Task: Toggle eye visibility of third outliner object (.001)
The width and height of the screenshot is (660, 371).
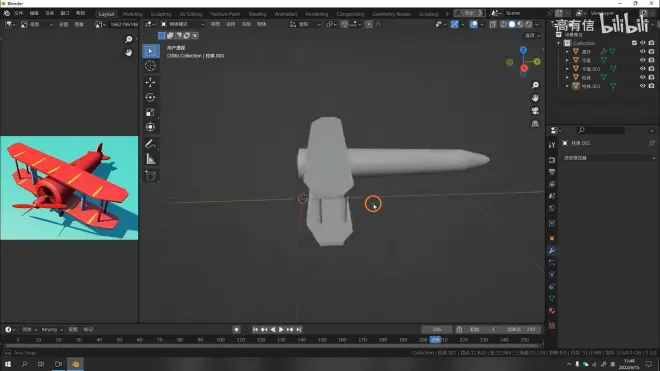Action: 642,69
